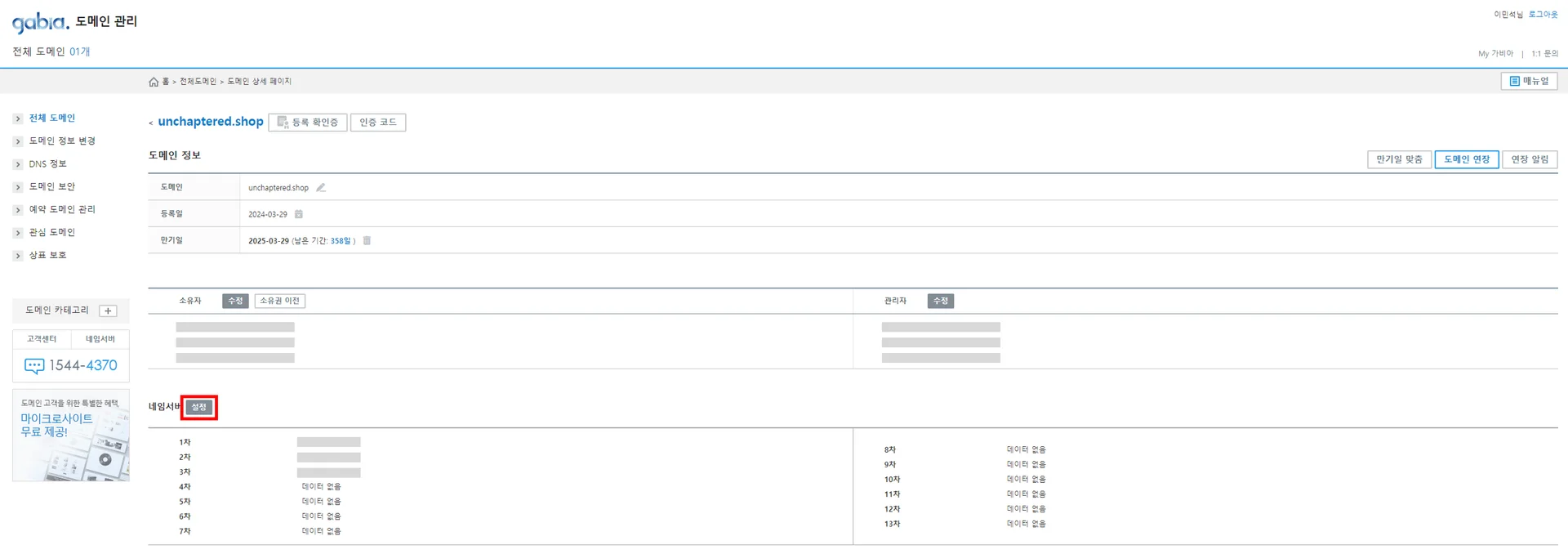Open DNS 정보 menu item

[48, 164]
